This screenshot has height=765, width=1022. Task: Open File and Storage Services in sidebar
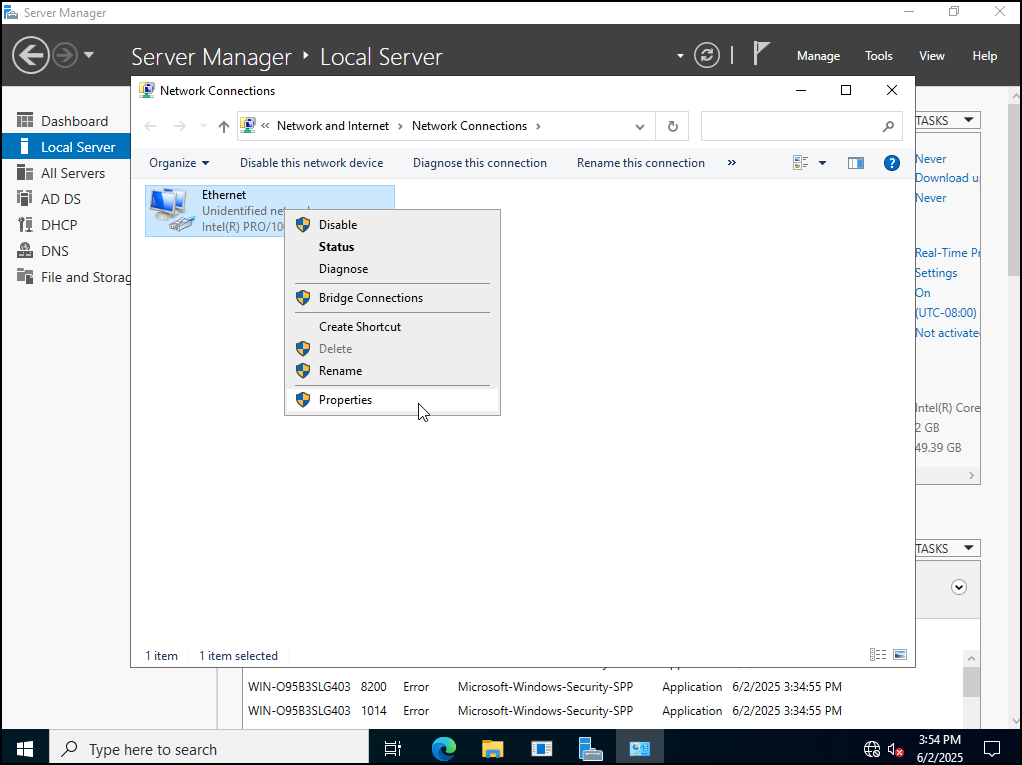coord(66,277)
